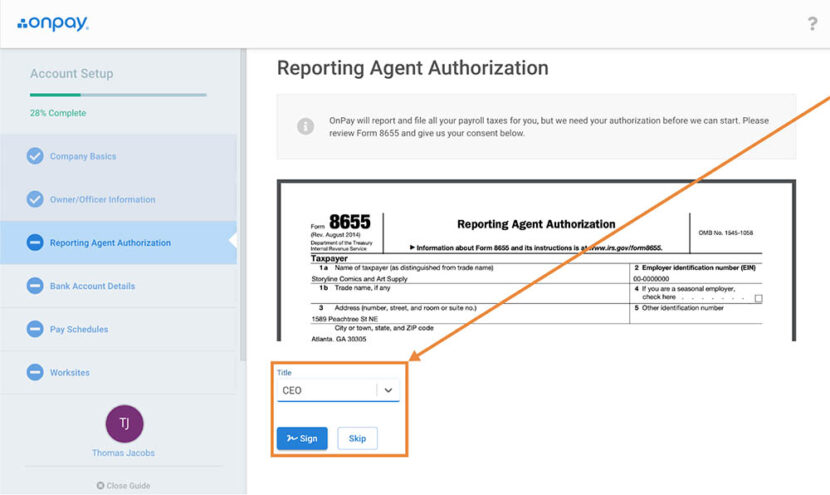Check the seasonal employer checkbox
This screenshot has width=830, height=495.
pyautogui.click(x=758, y=298)
